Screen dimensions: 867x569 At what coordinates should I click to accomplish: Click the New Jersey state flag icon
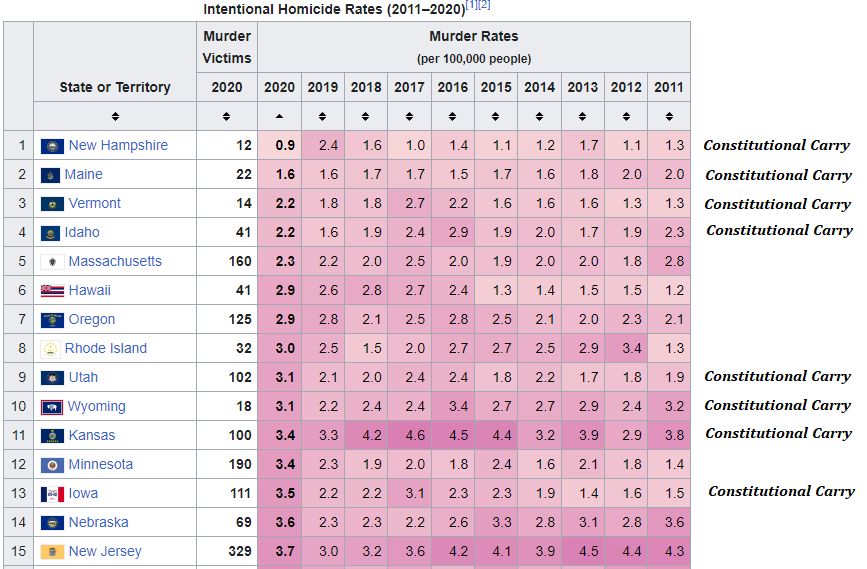click(x=52, y=552)
